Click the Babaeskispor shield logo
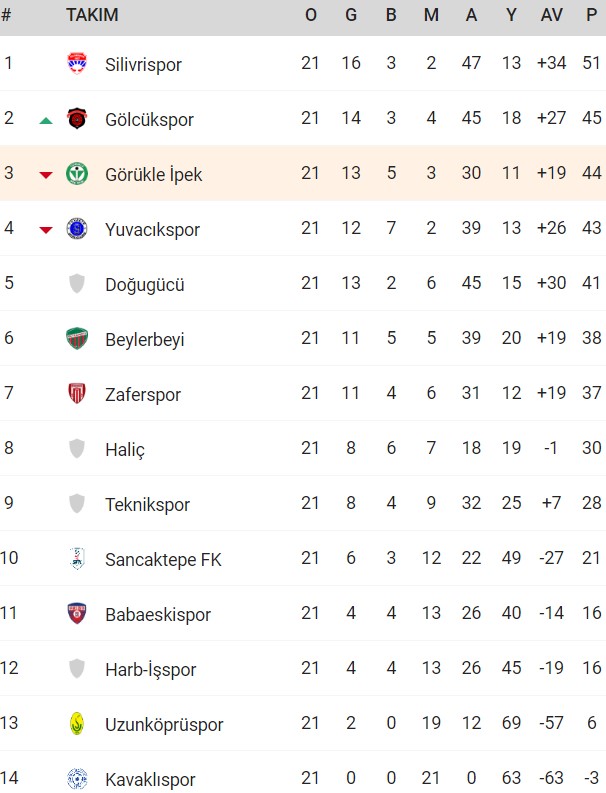The width and height of the screenshot is (606, 793). tap(77, 613)
